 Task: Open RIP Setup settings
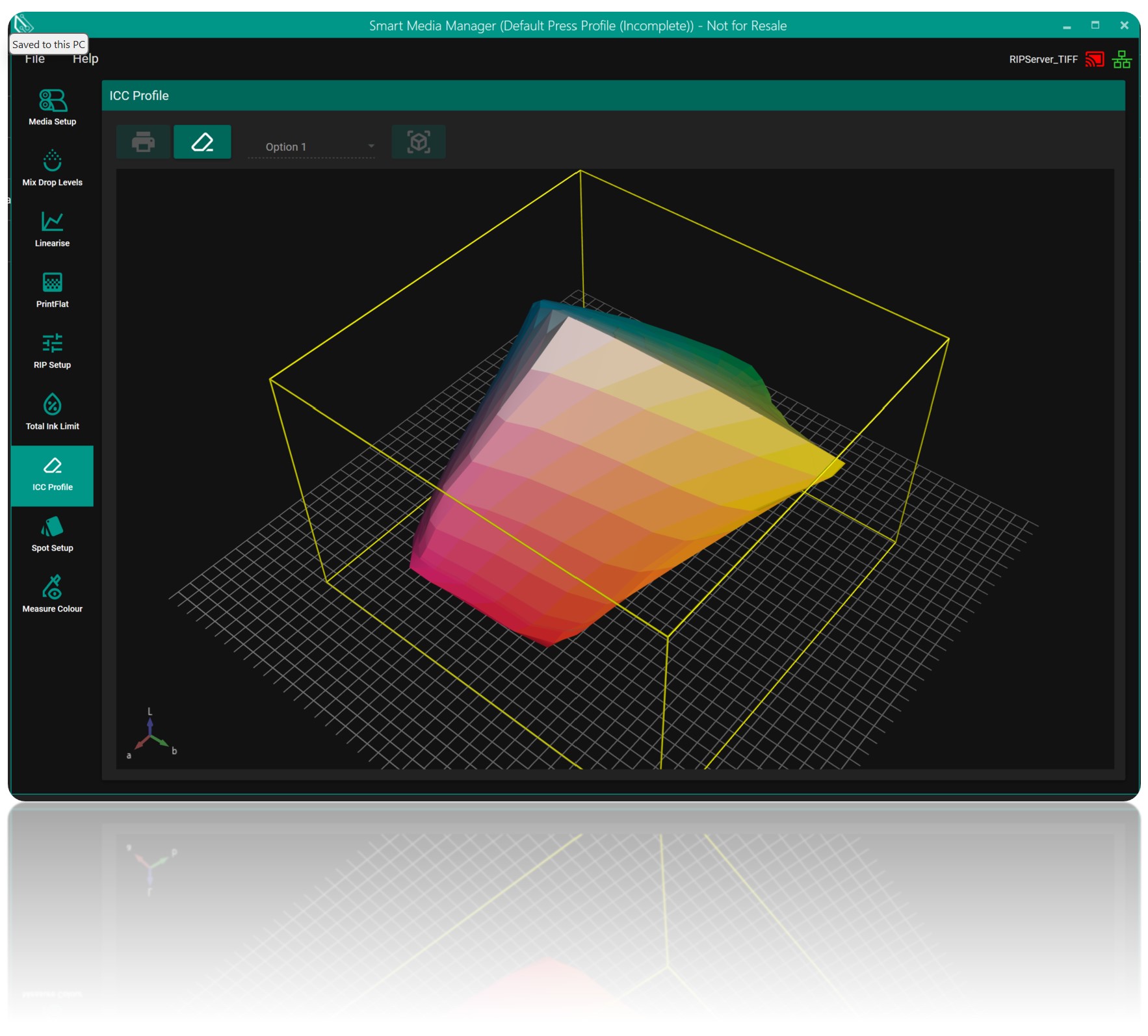coord(52,351)
